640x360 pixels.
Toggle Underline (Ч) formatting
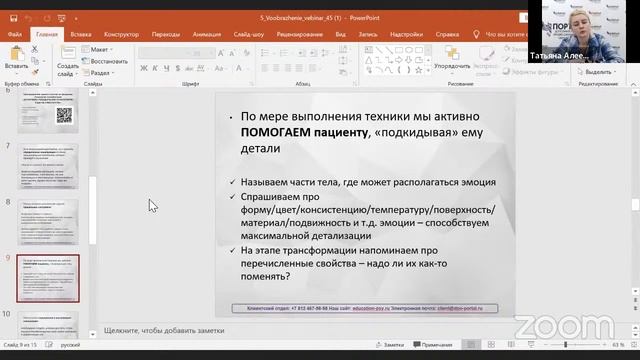(x=167, y=69)
